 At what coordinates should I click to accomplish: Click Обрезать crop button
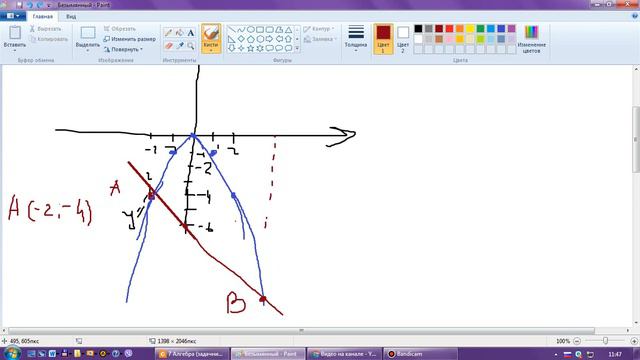(x=120, y=29)
